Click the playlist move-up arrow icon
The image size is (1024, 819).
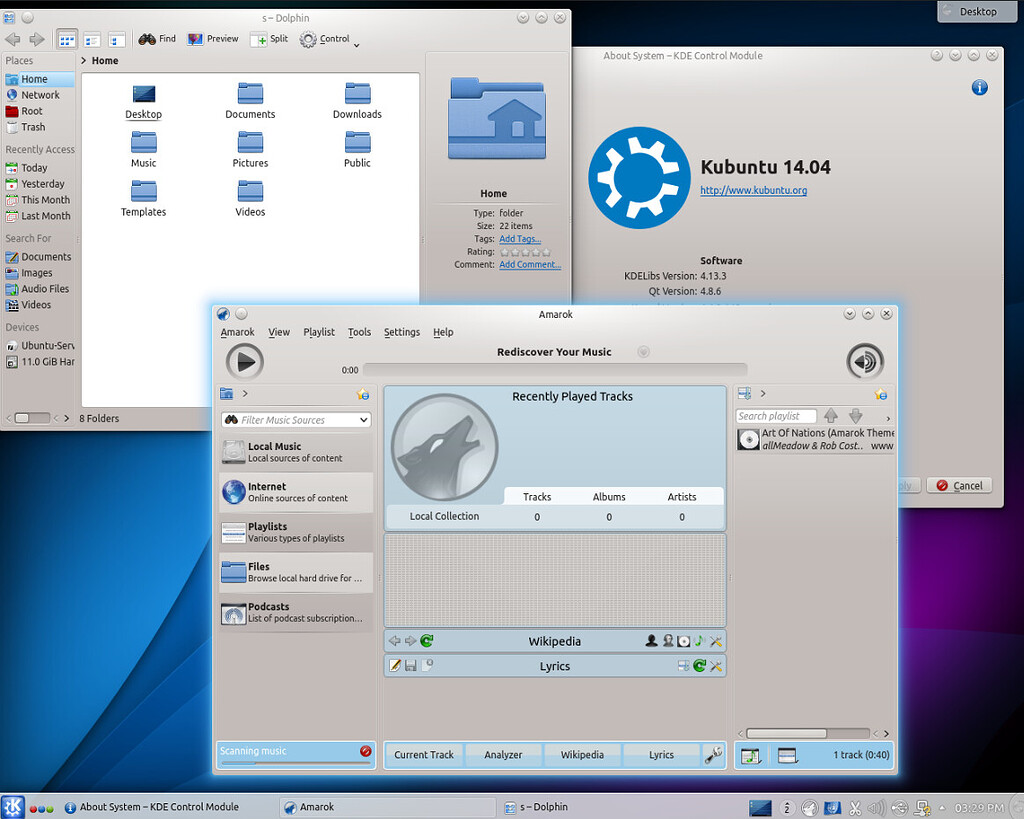click(831, 415)
